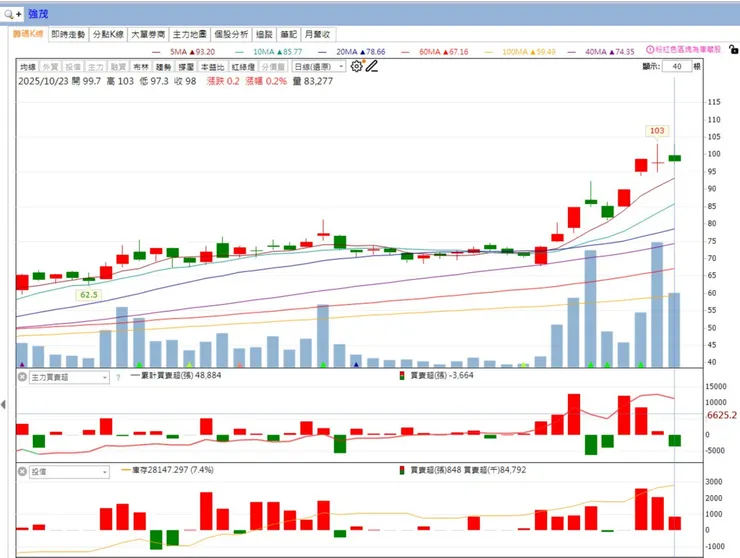This screenshot has width=740, height=558.
Task: Open chart settings with the gear icon
Action: pyautogui.click(x=356, y=67)
